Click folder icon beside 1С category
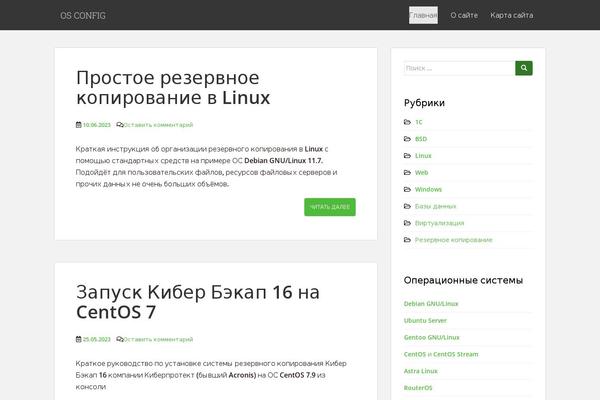The image size is (600, 400). click(407, 122)
